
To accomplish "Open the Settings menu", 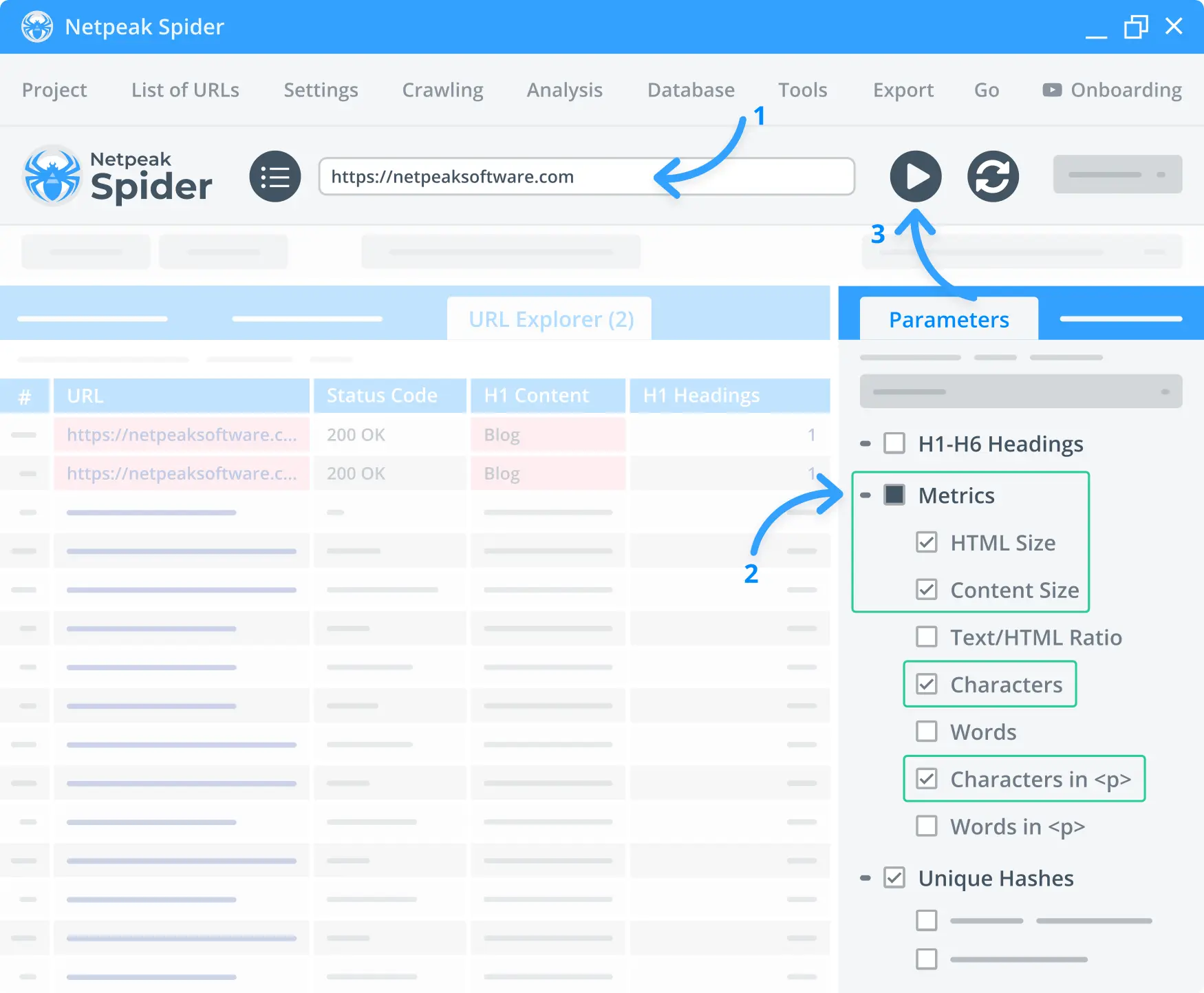I will click(x=321, y=90).
